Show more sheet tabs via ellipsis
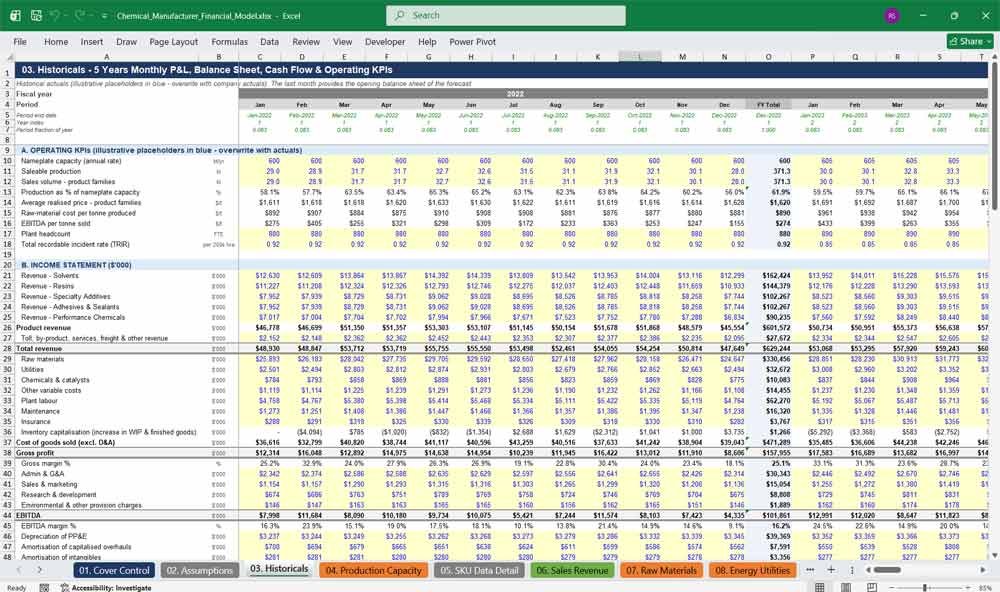Viewport: 1000px width, 592px height. point(811,570)
